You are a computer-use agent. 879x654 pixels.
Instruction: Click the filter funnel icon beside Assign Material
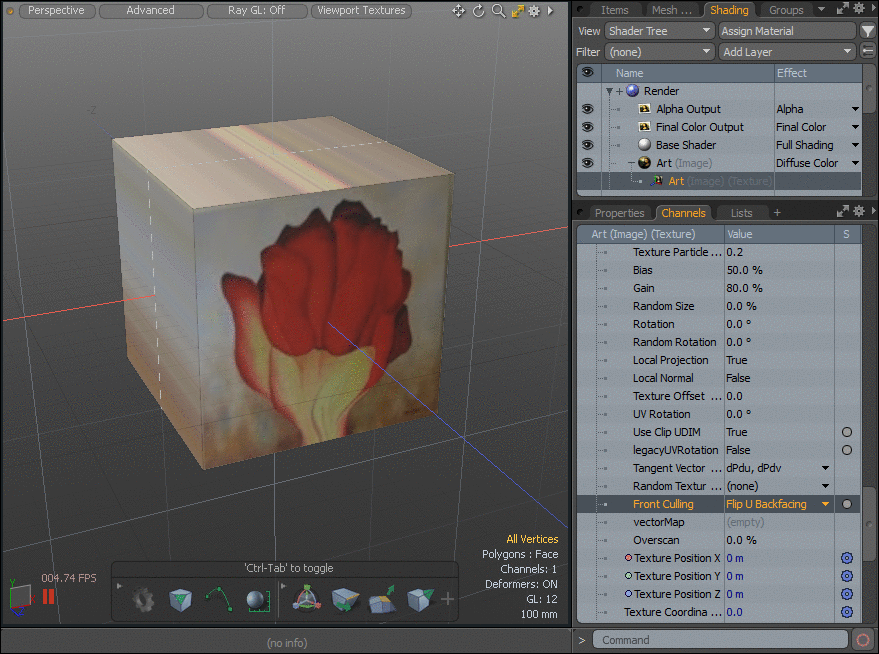tap(868, 31)
